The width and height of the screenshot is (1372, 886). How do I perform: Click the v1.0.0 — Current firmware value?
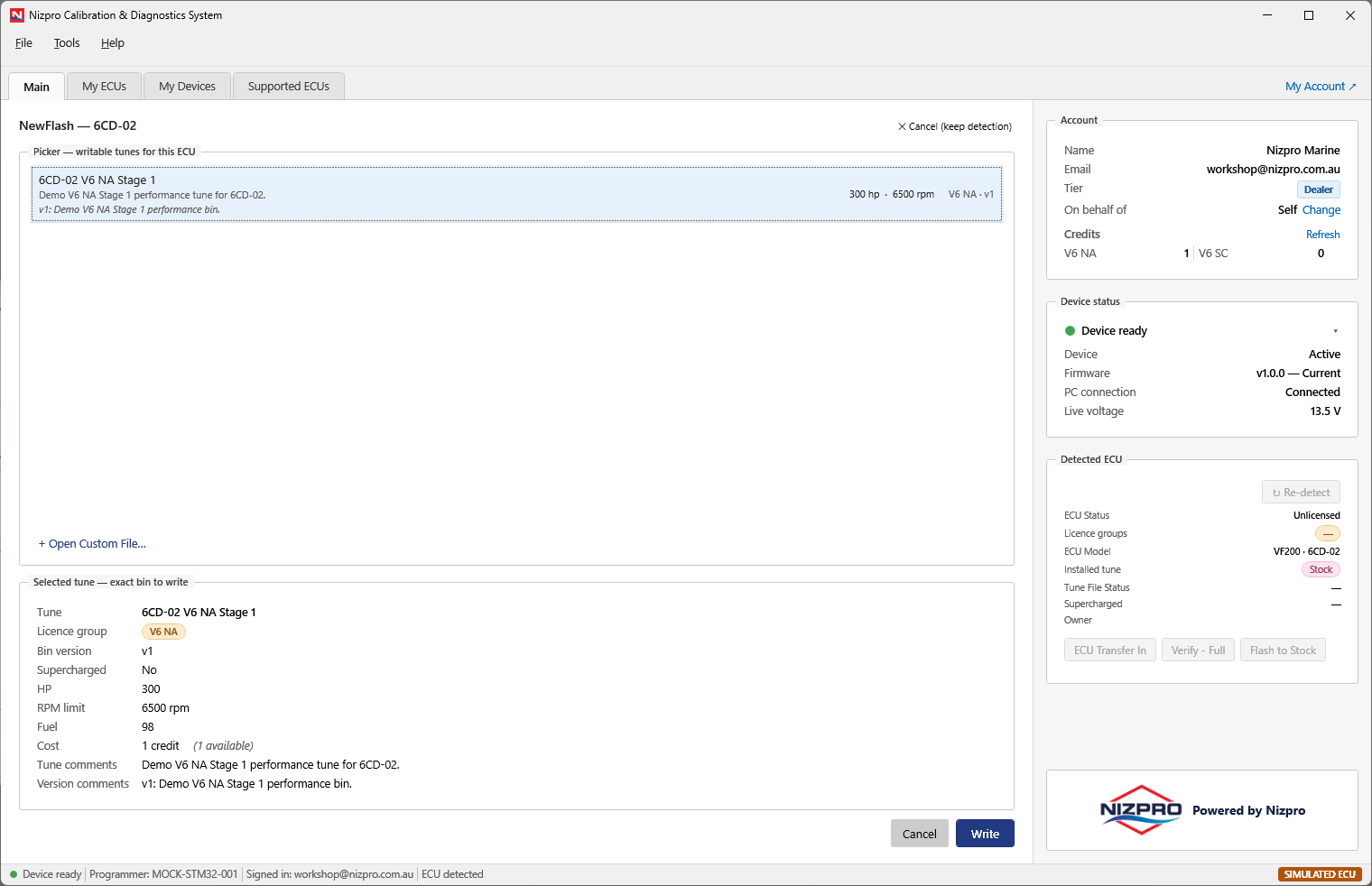1298,374
